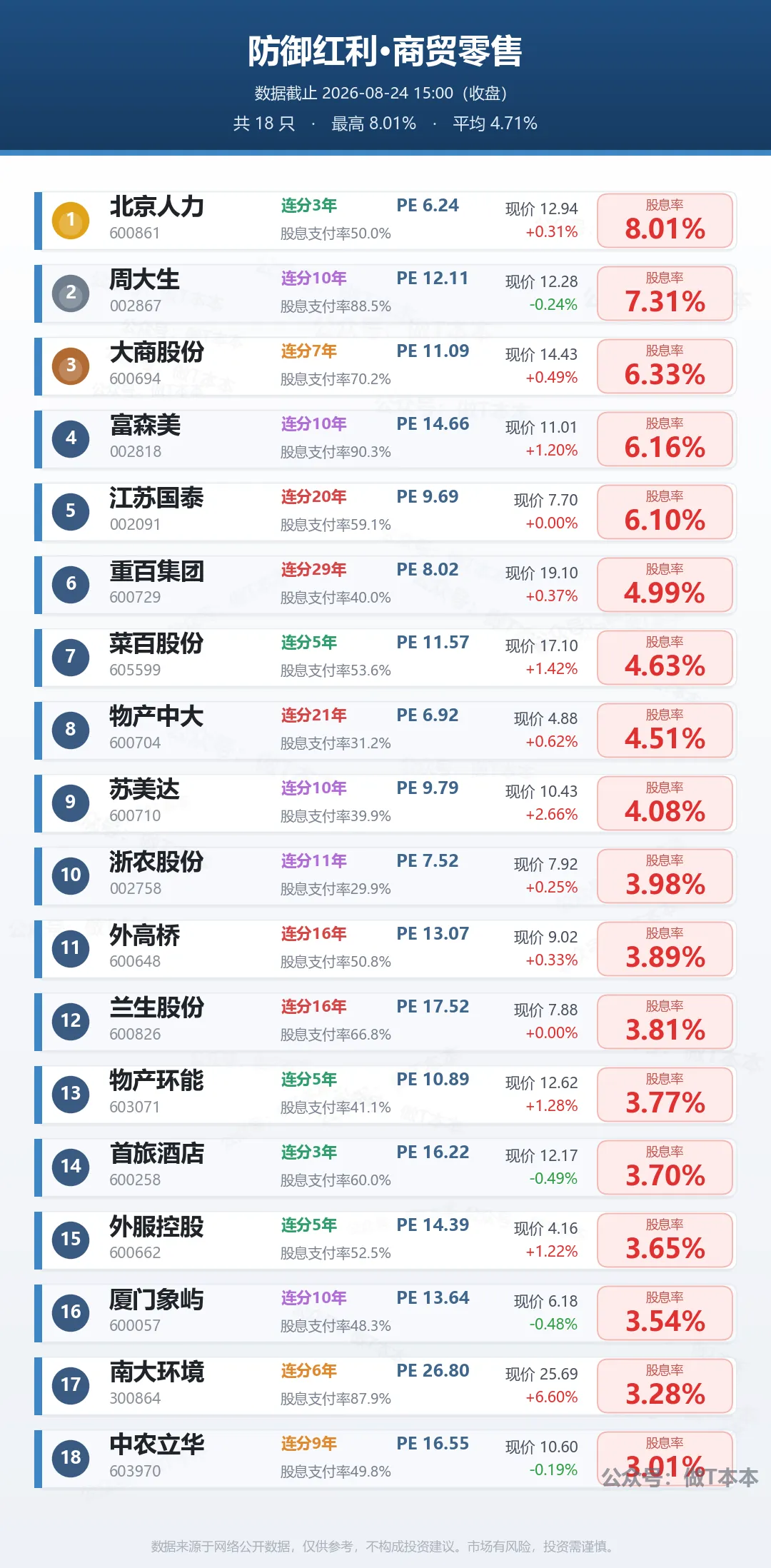Click the 6.33% dividend yield box

pyautogui.click(x=665, y=366)
